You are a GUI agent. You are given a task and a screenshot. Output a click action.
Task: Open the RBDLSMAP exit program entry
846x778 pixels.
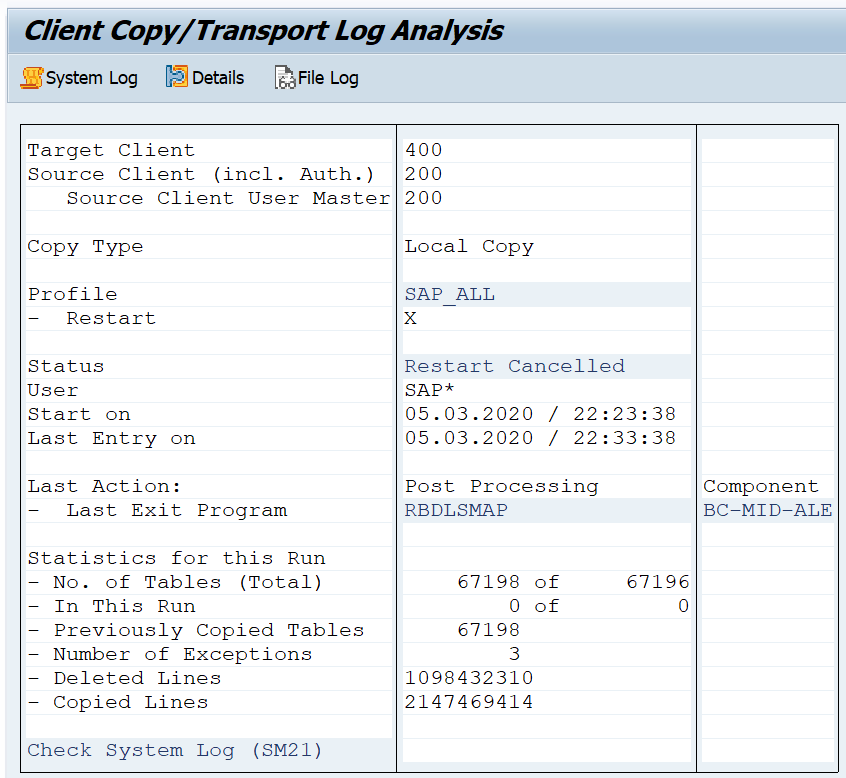pos(456,510)
